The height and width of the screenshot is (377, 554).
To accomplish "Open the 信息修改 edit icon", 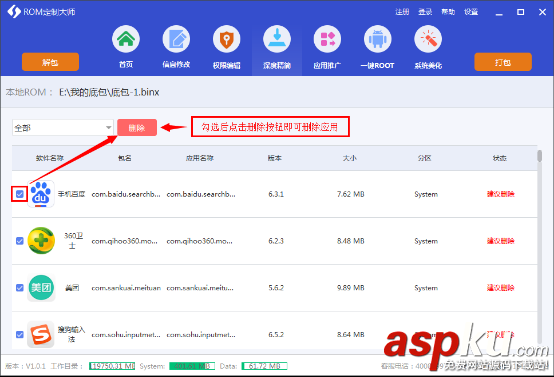I will [x=176, y=39].
